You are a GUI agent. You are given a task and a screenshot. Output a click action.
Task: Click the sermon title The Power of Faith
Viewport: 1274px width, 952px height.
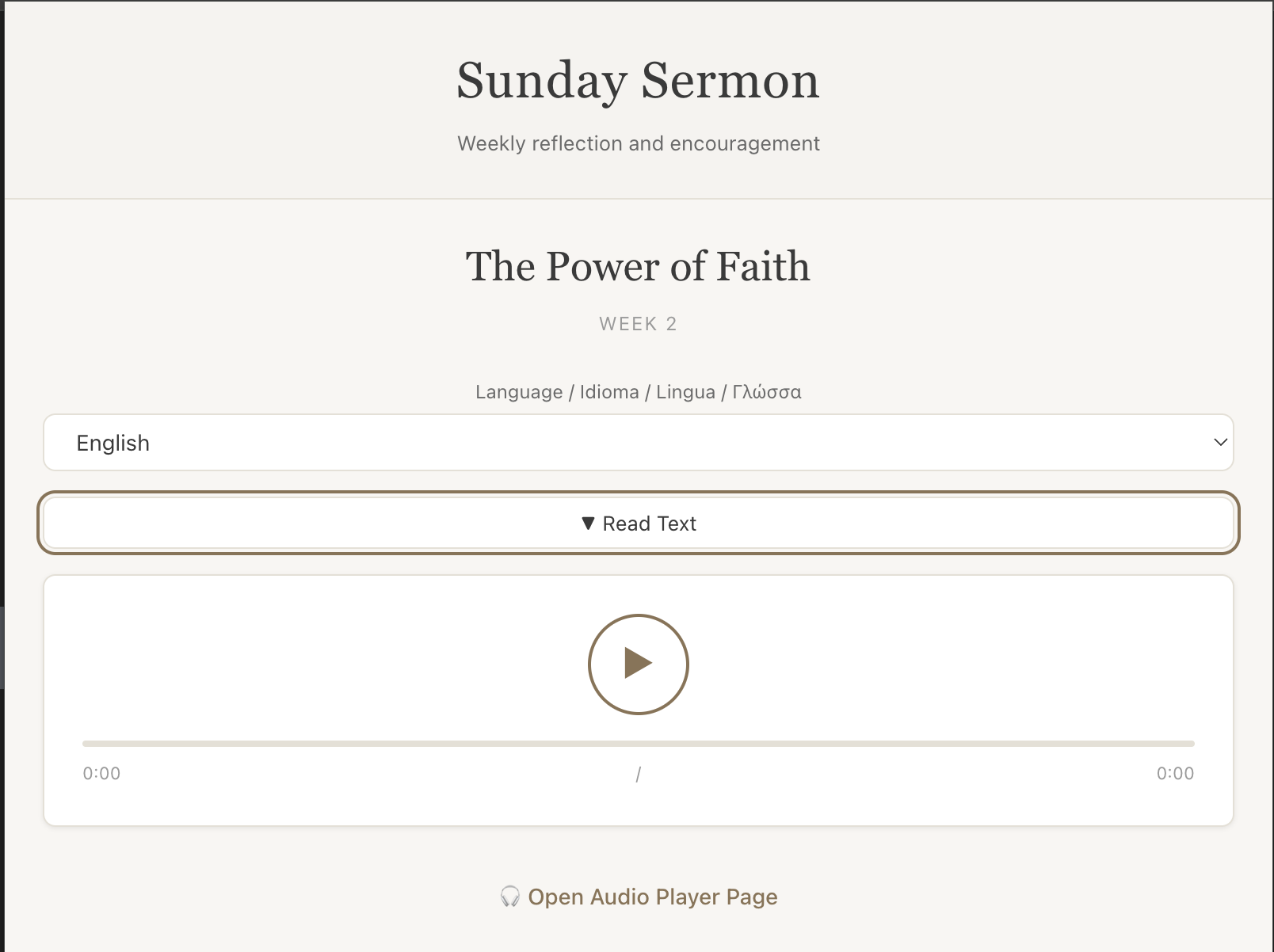point(637,267)
